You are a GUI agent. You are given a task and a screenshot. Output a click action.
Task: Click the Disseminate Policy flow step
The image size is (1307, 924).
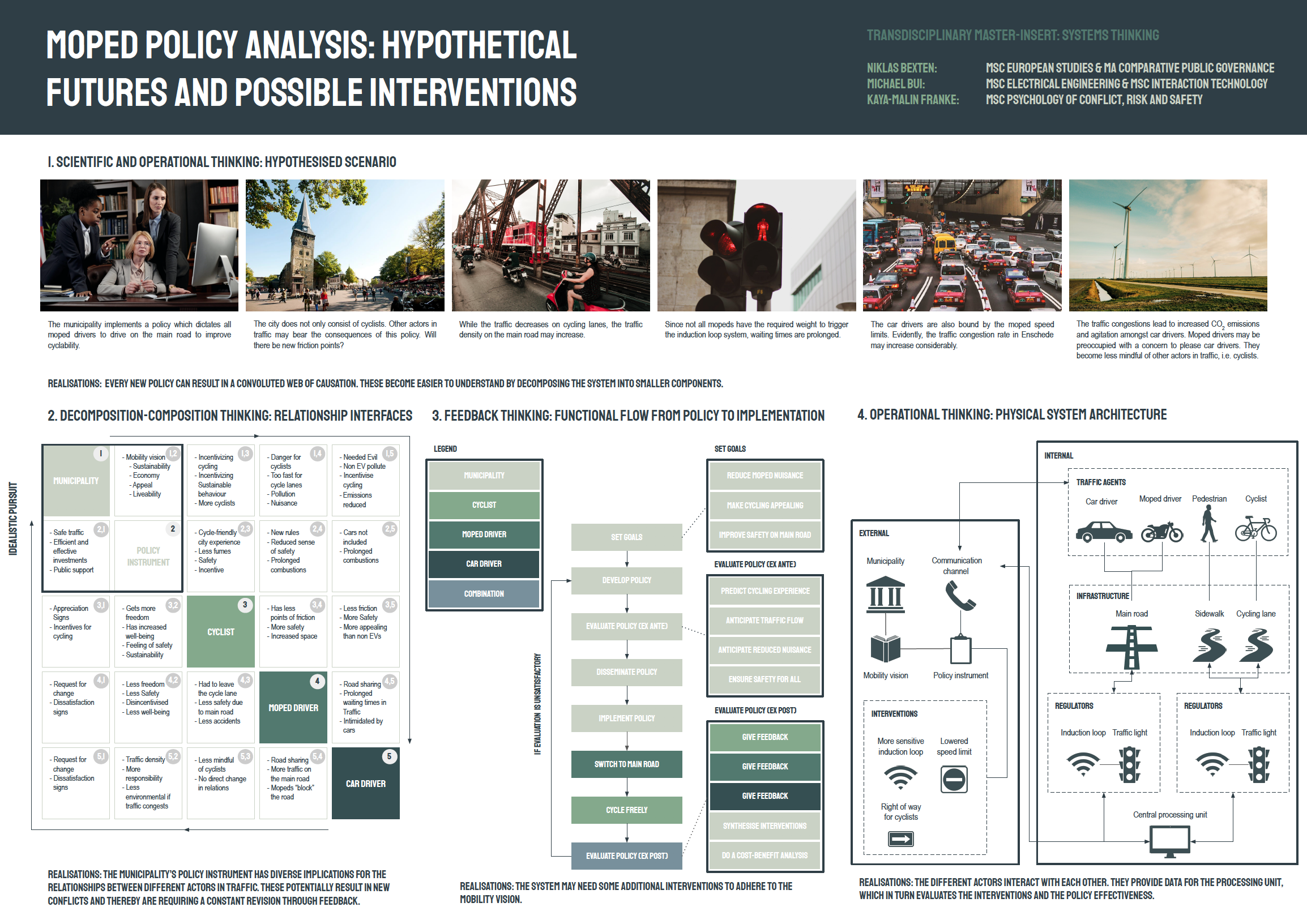[627, 672]
